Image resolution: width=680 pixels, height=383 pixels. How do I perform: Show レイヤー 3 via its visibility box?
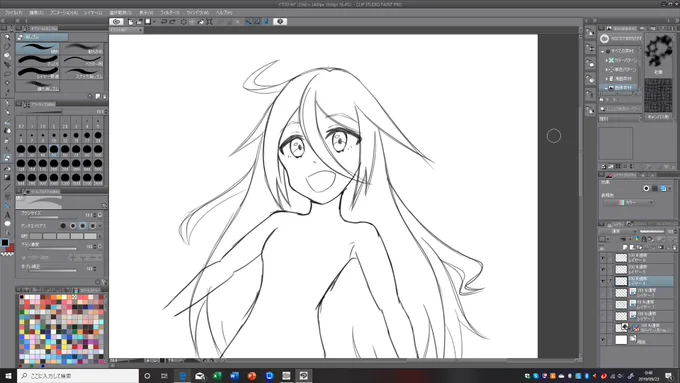[x=602, y=293]
